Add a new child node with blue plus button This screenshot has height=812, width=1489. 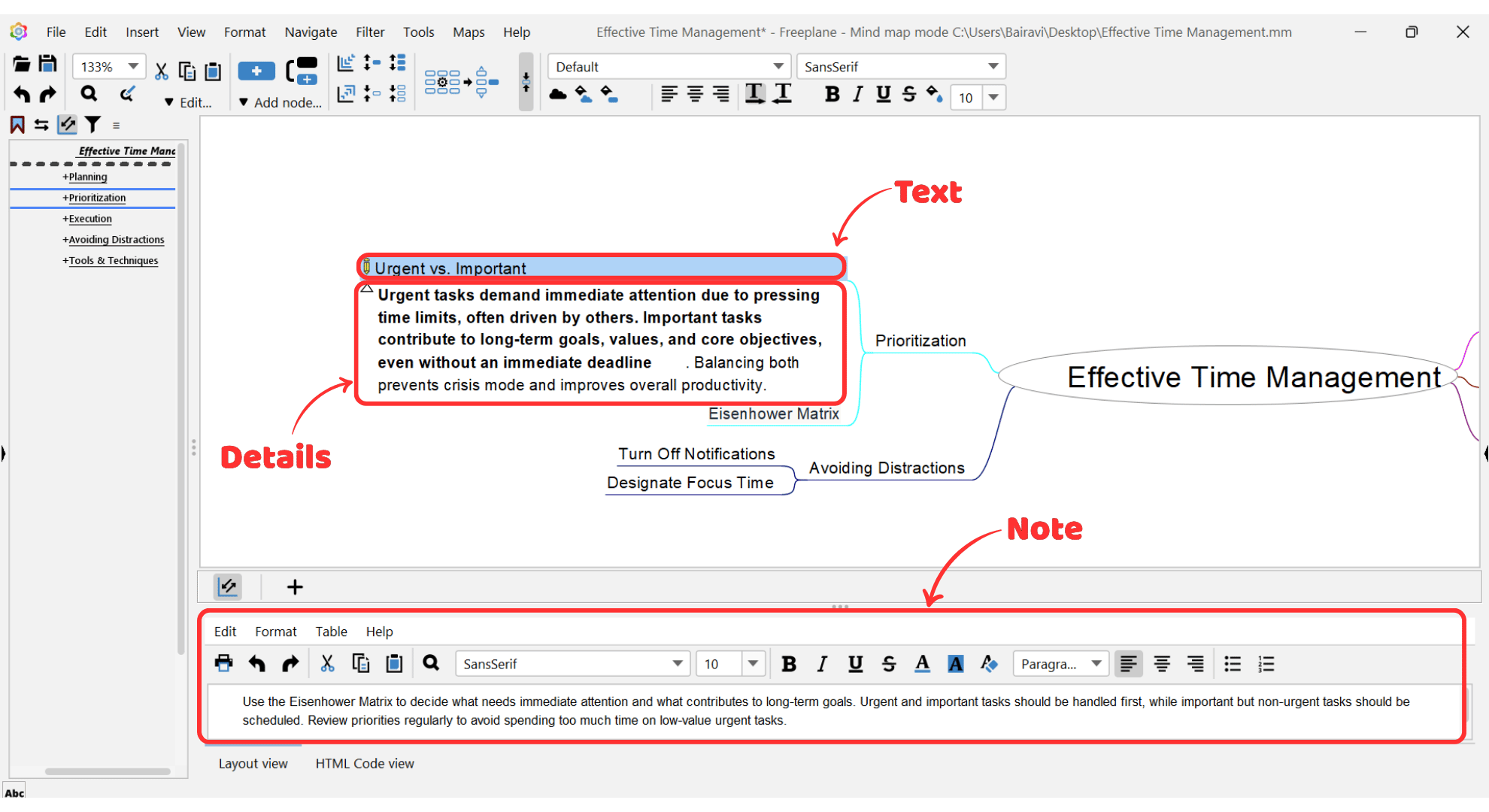click(256, 71)
